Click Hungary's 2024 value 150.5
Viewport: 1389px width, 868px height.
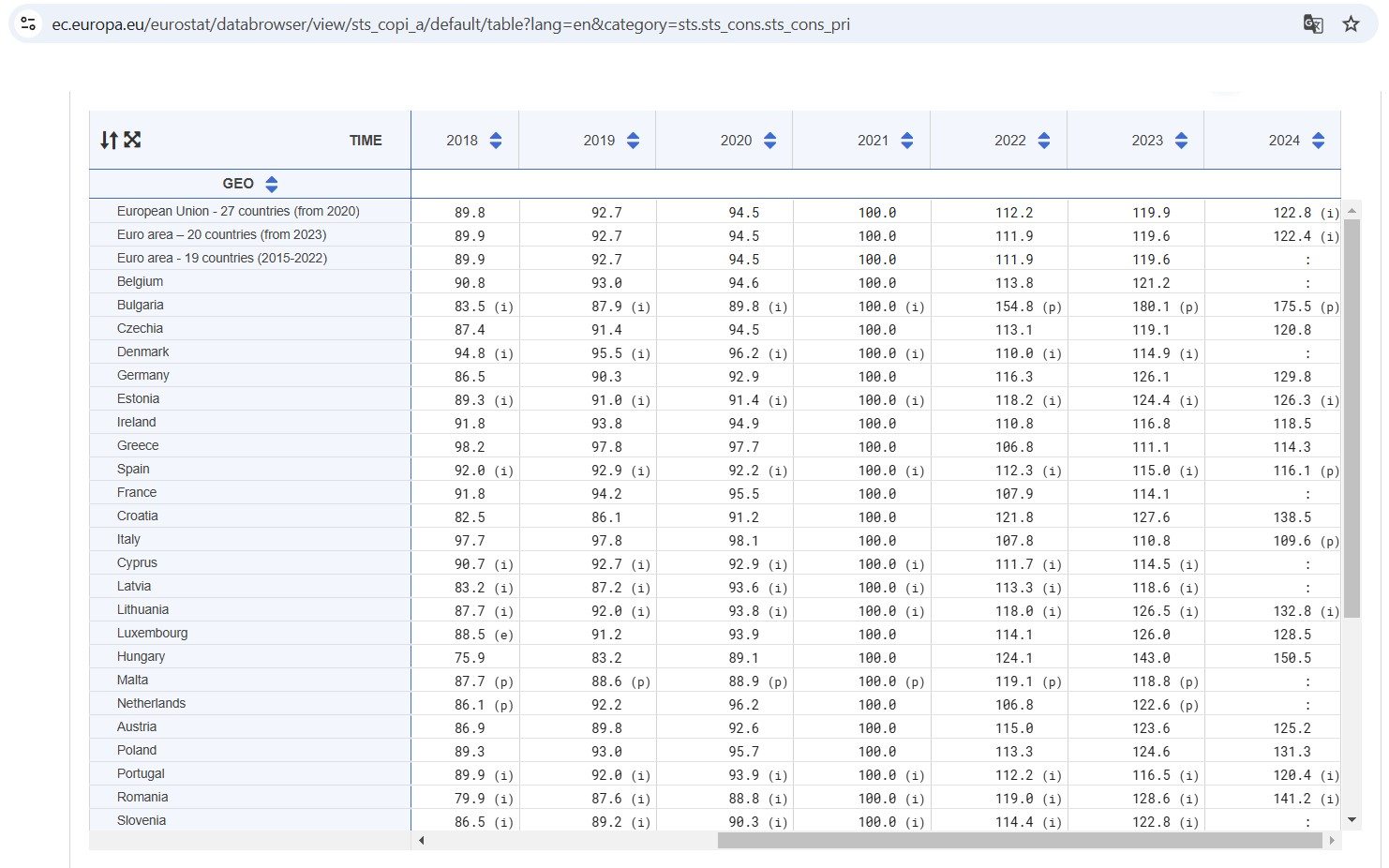(1292, 658)
